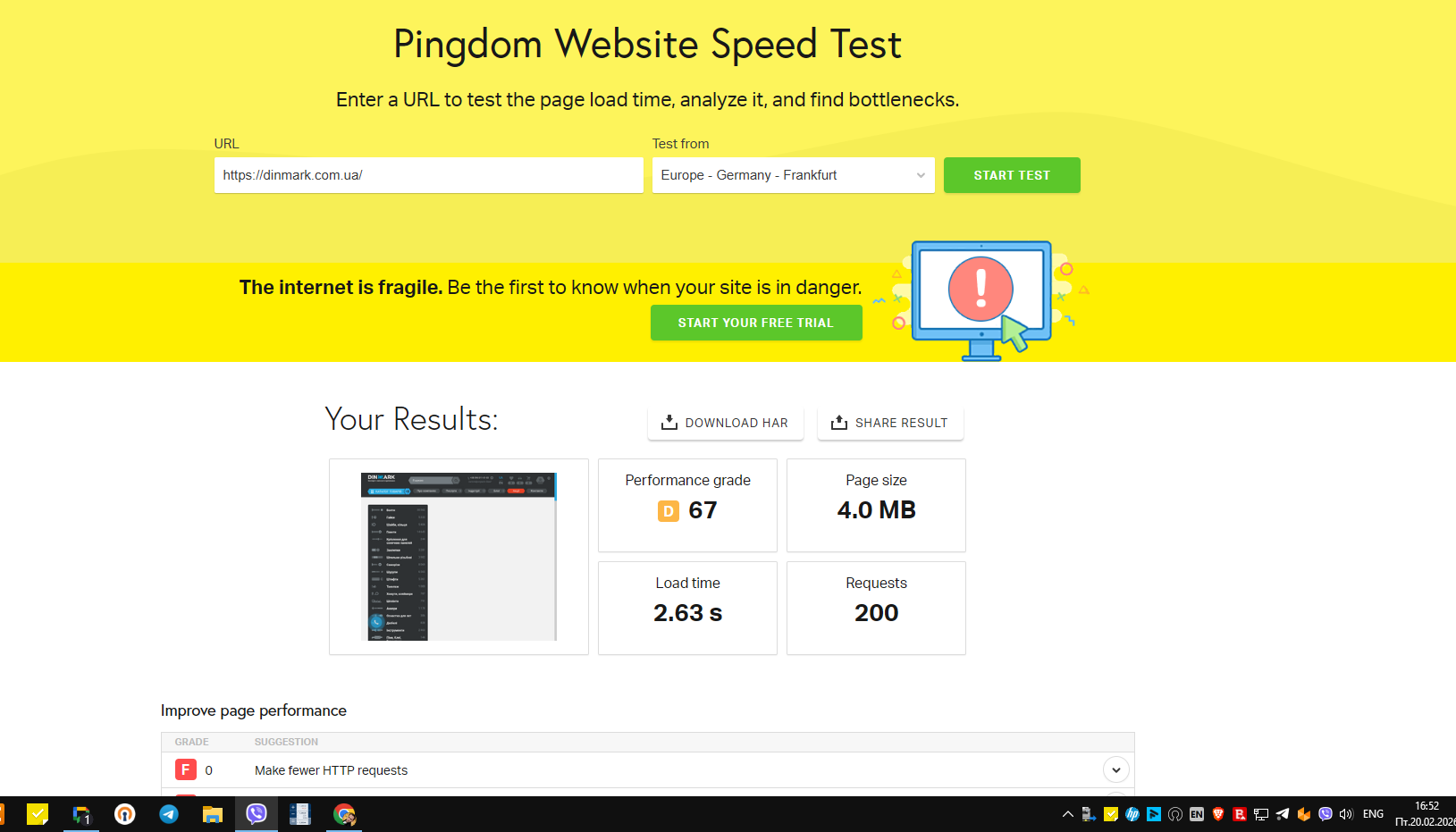1456x832 pixels.
Task: Click the Viber tray icon
Action: point(1326,814)
